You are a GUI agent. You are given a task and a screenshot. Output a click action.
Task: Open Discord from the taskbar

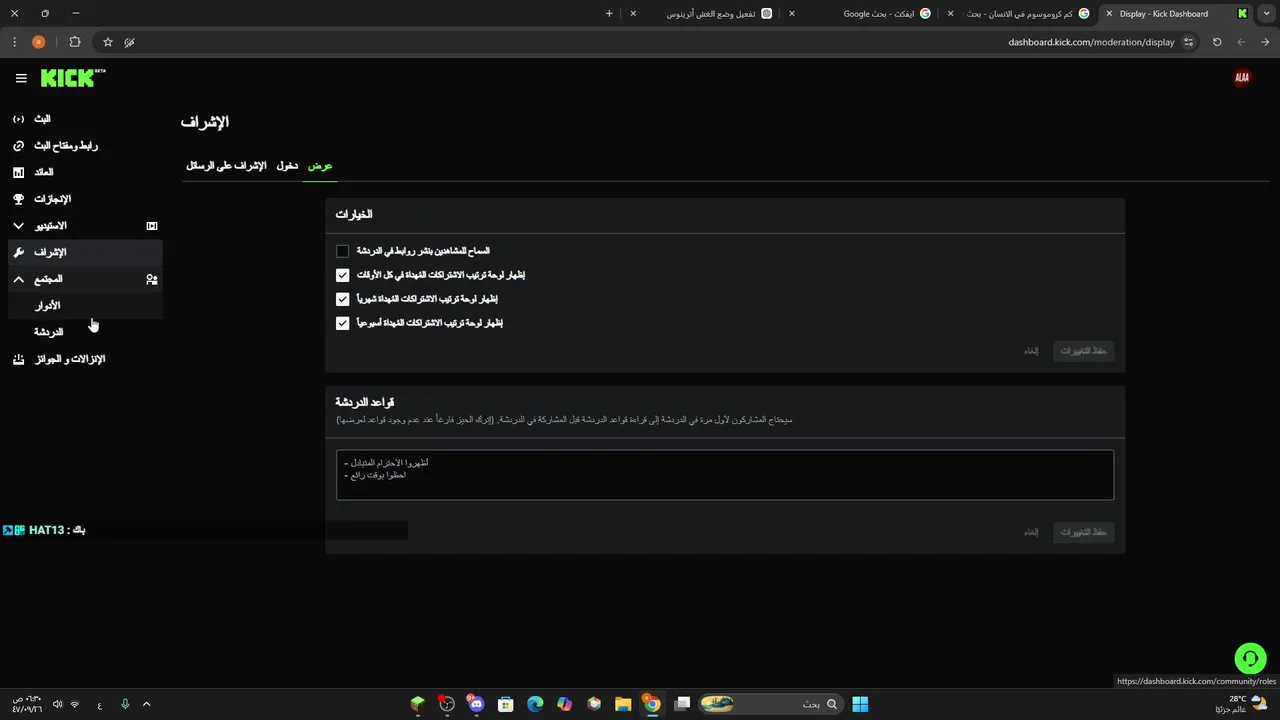476,704
